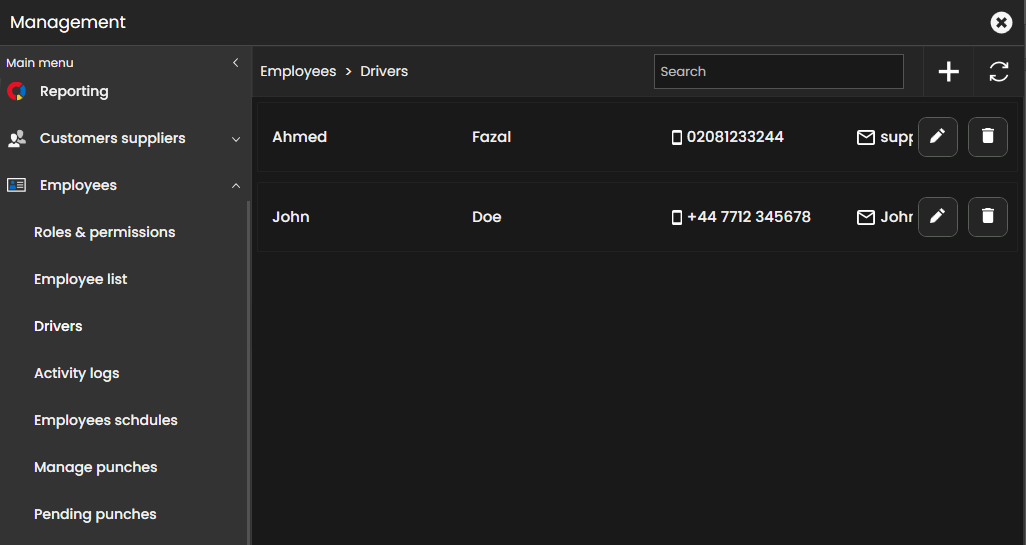
Task: Open Manage punches page
Action: tap(95, 467)
